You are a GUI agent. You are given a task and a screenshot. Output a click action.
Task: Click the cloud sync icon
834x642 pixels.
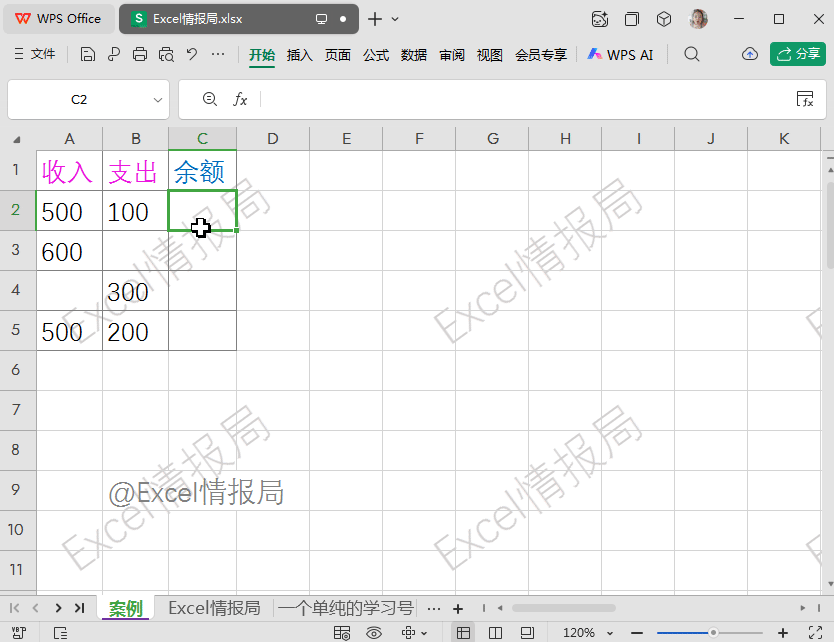point(750,54)
